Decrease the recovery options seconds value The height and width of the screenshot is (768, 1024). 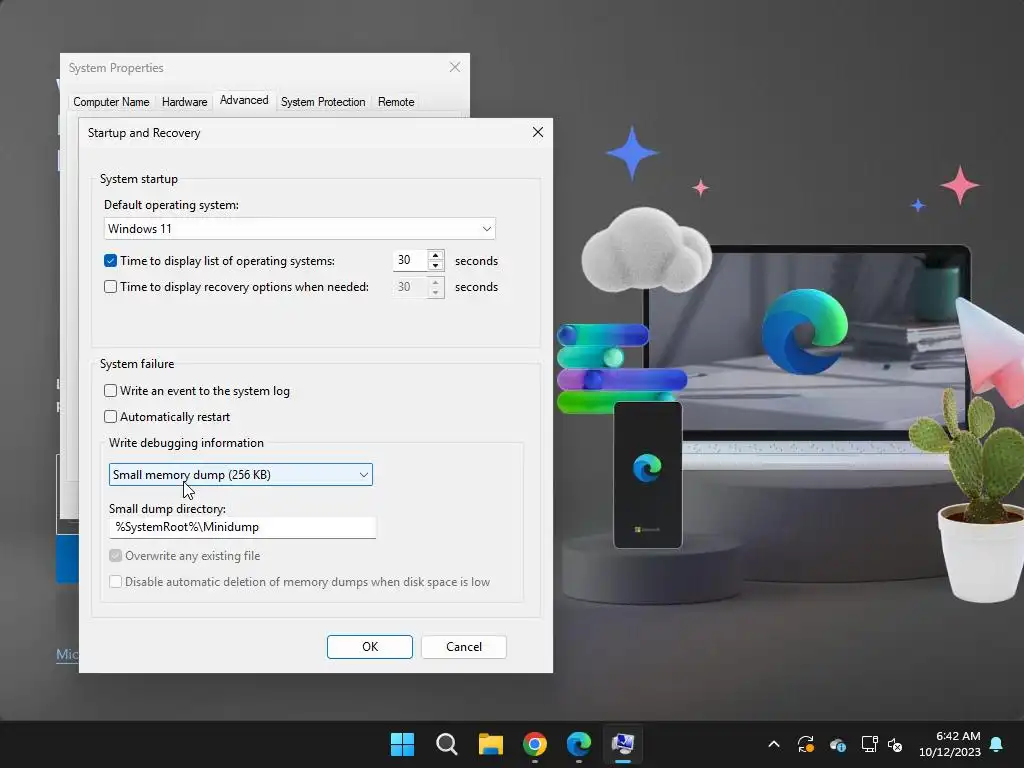(x=436, y=292)
